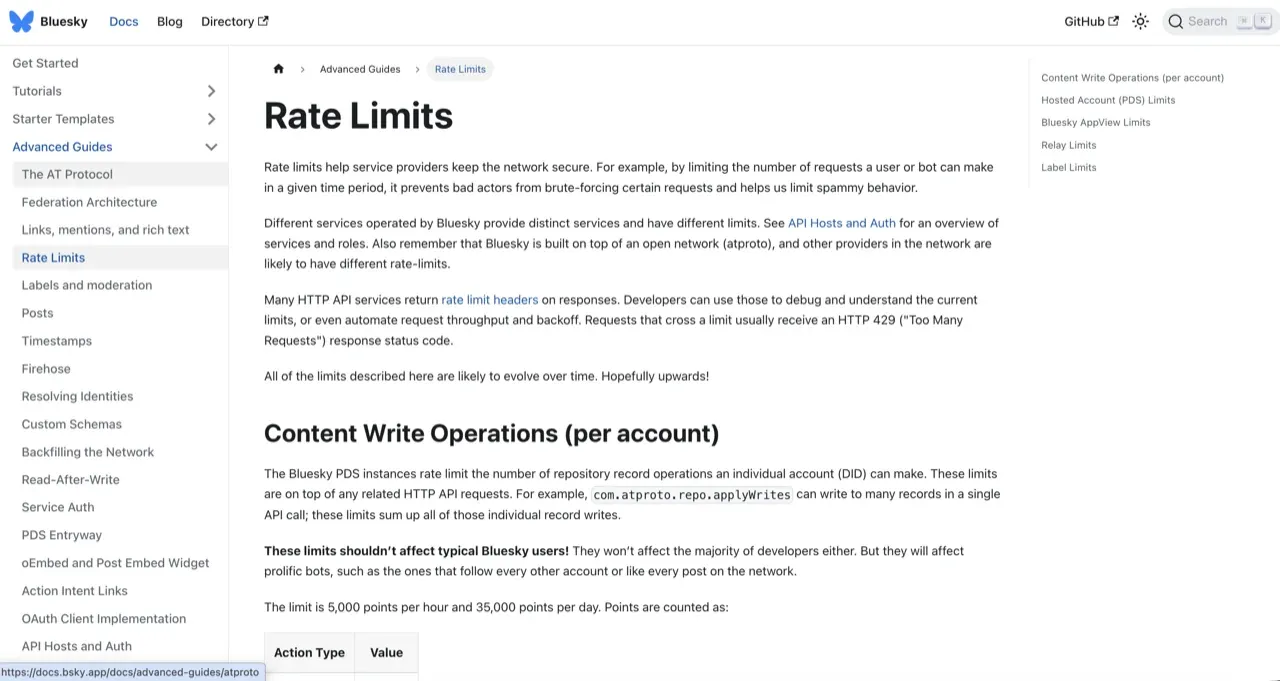Open Resolving Identities page
The image size is (1280, 681).
pos(77,396)
